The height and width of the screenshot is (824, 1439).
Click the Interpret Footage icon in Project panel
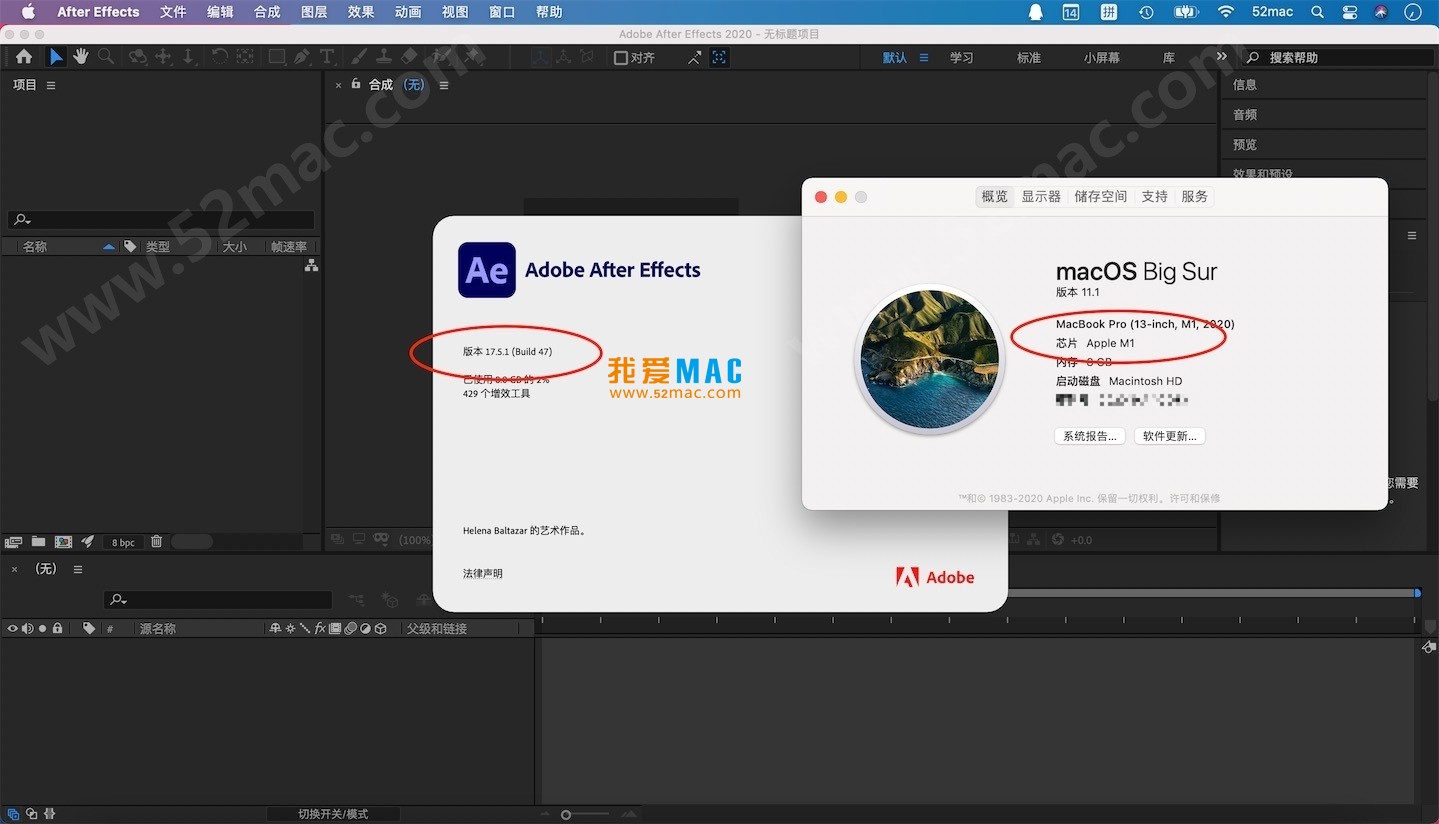[x=13, y=542]
